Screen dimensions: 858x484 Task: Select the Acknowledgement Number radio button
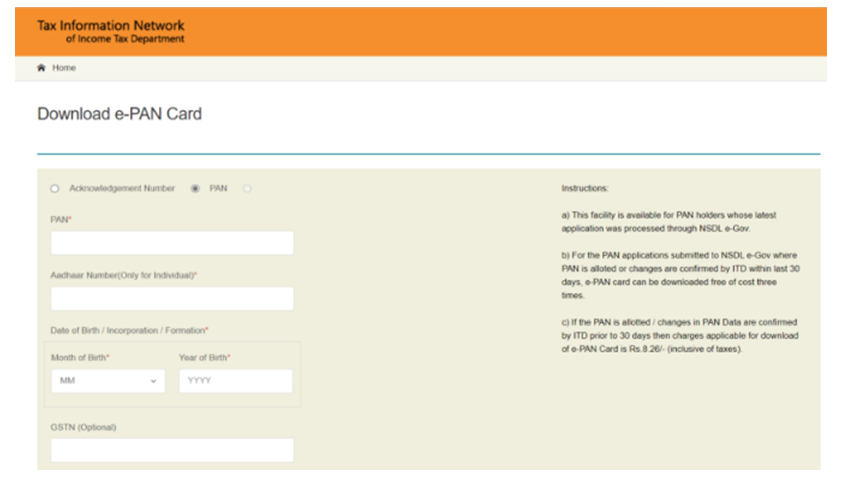(x=55, y=189)
